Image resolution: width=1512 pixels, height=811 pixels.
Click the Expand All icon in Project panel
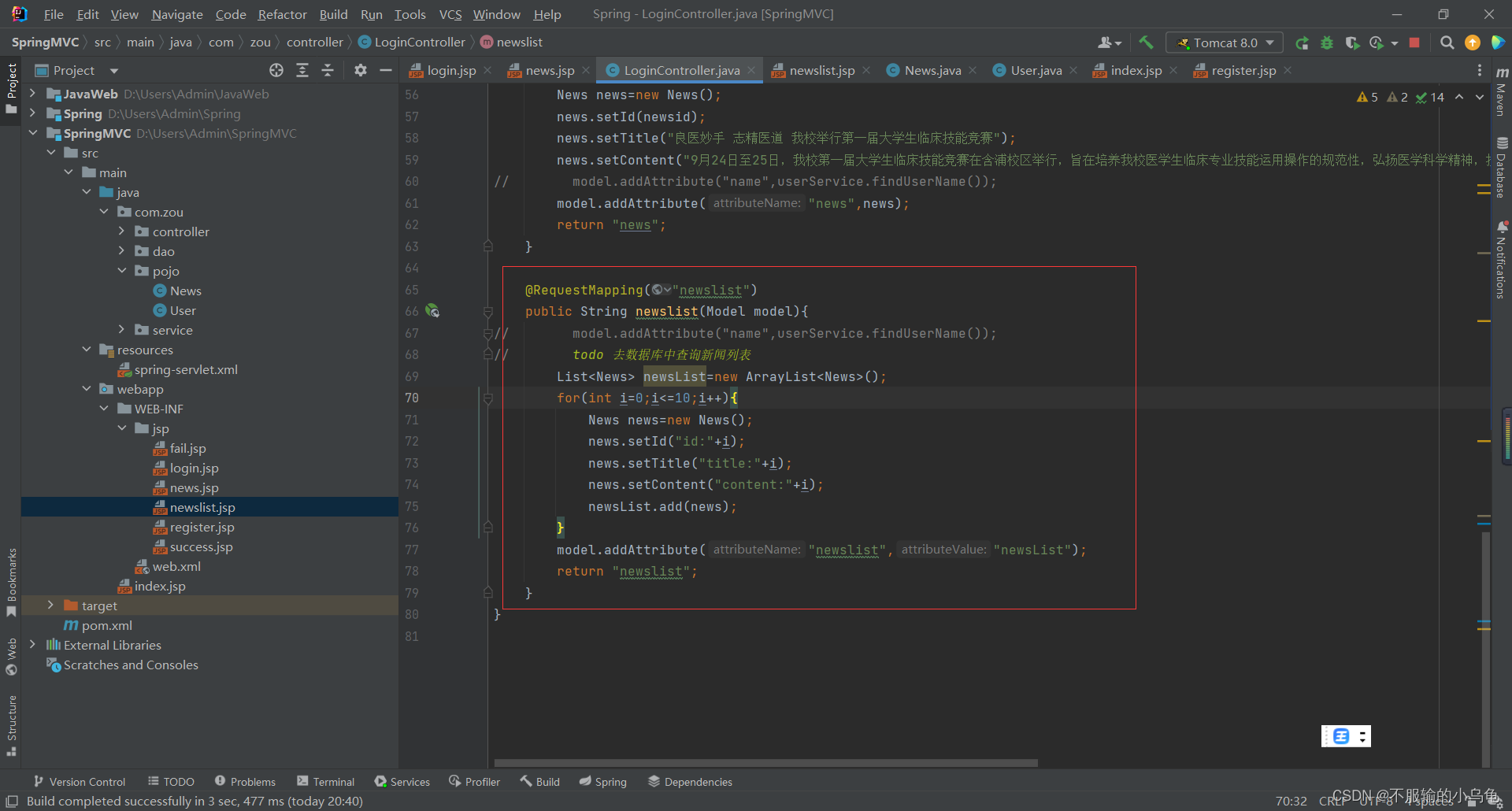pyautogui.click(x=302, y=70)
